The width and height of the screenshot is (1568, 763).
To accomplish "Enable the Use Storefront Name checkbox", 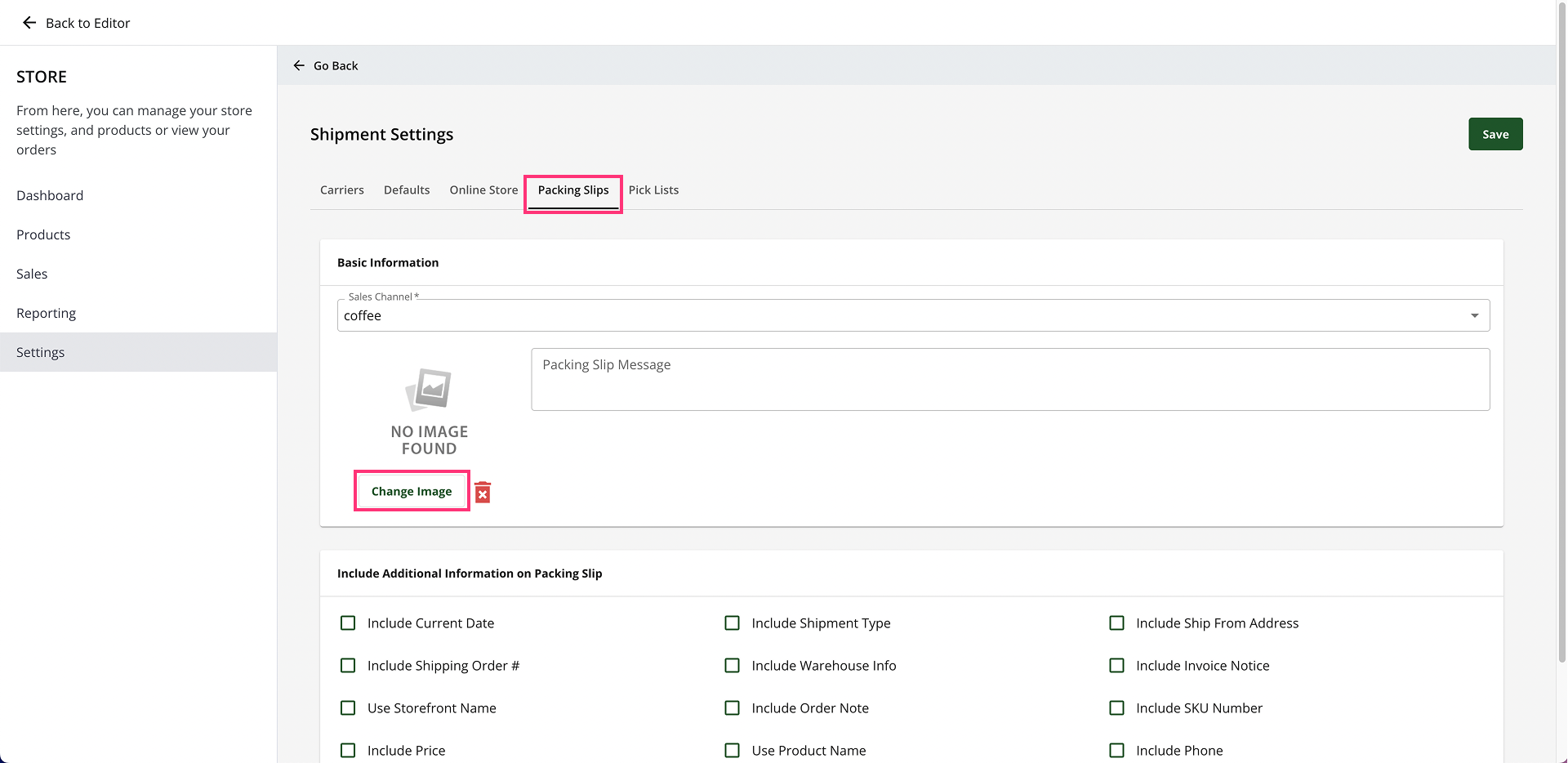I will [x=348, y=708].
